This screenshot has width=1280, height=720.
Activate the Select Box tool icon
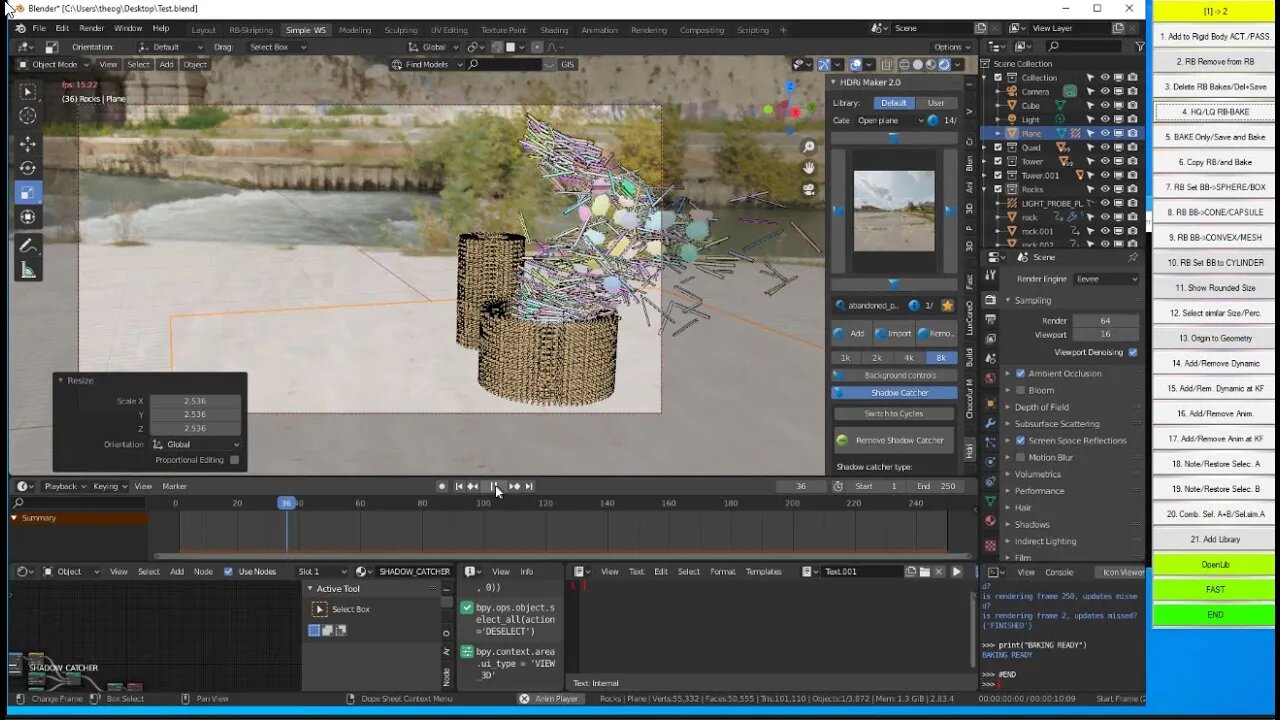pyautogui.click(x=28, y=91)
